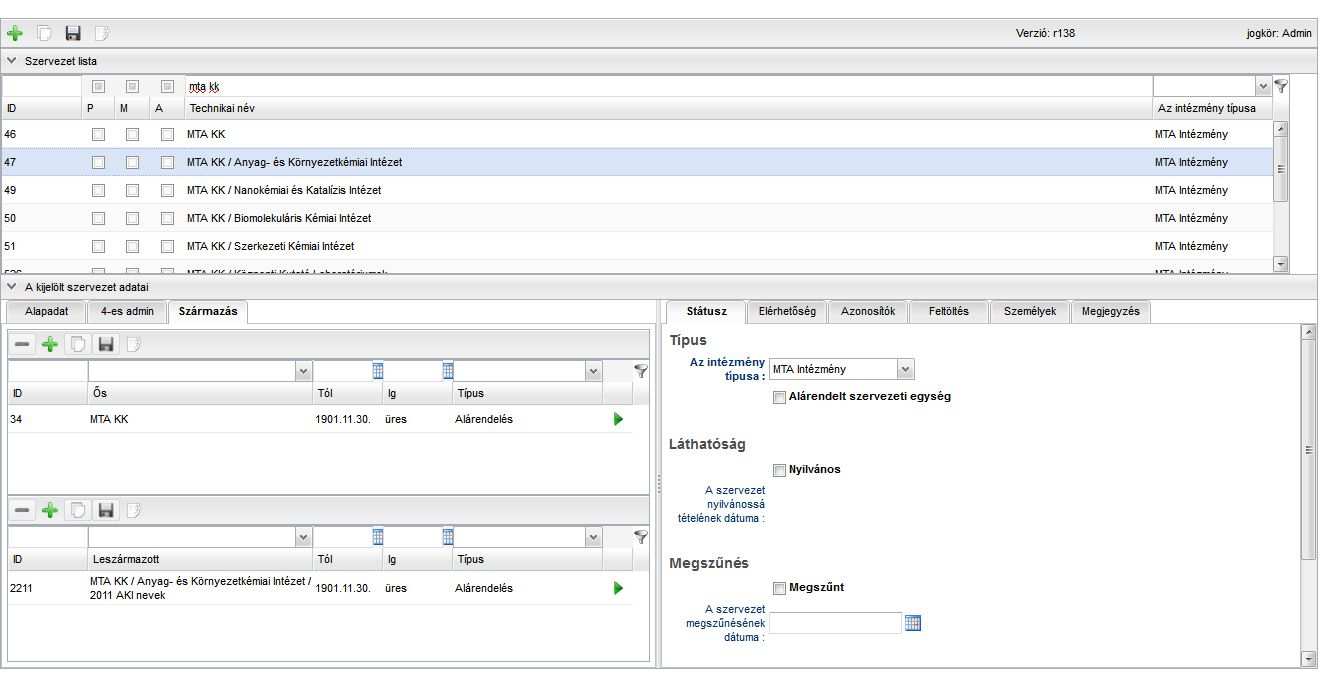This screenshot has width=1331, height=678.
Task: Open Tól calendar picker in the Ős filter row
Action: click(377, 371)
